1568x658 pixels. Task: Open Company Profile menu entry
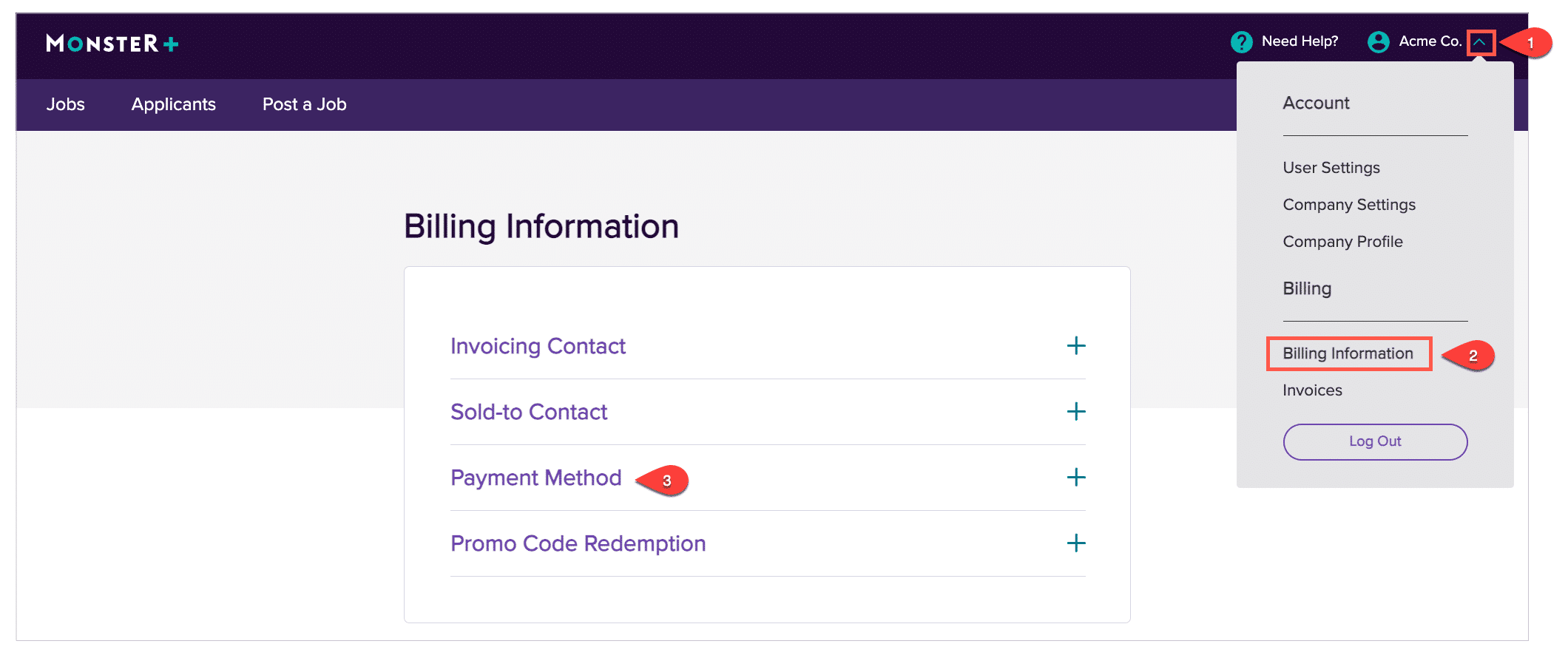pos(1342,242)
